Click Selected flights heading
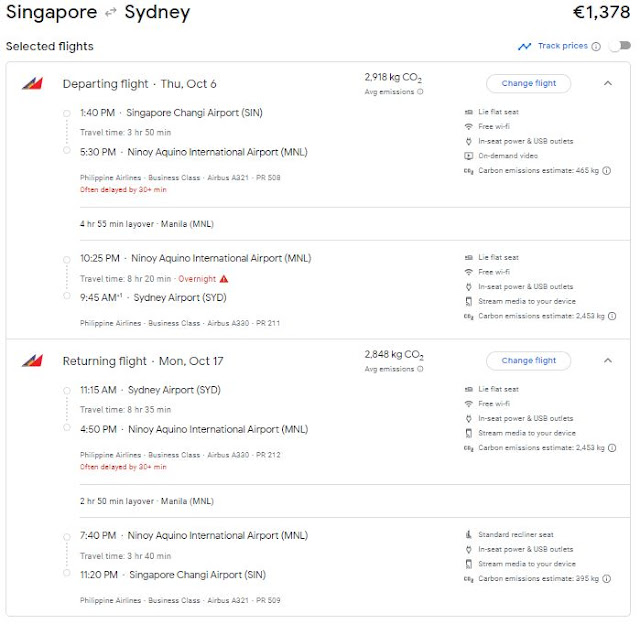This screenshot has height=624, width=640. point(50,46)
